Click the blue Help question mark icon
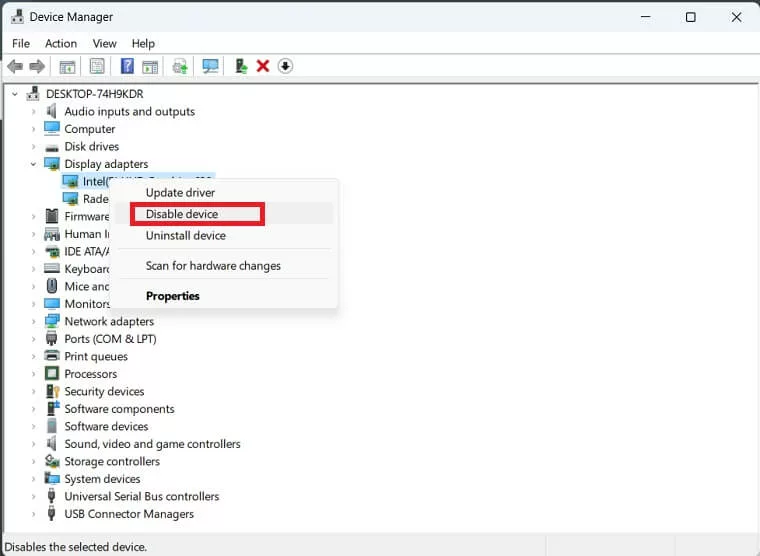Image resolution: width=760 pixels, height=556 pixels. [127, 66]
